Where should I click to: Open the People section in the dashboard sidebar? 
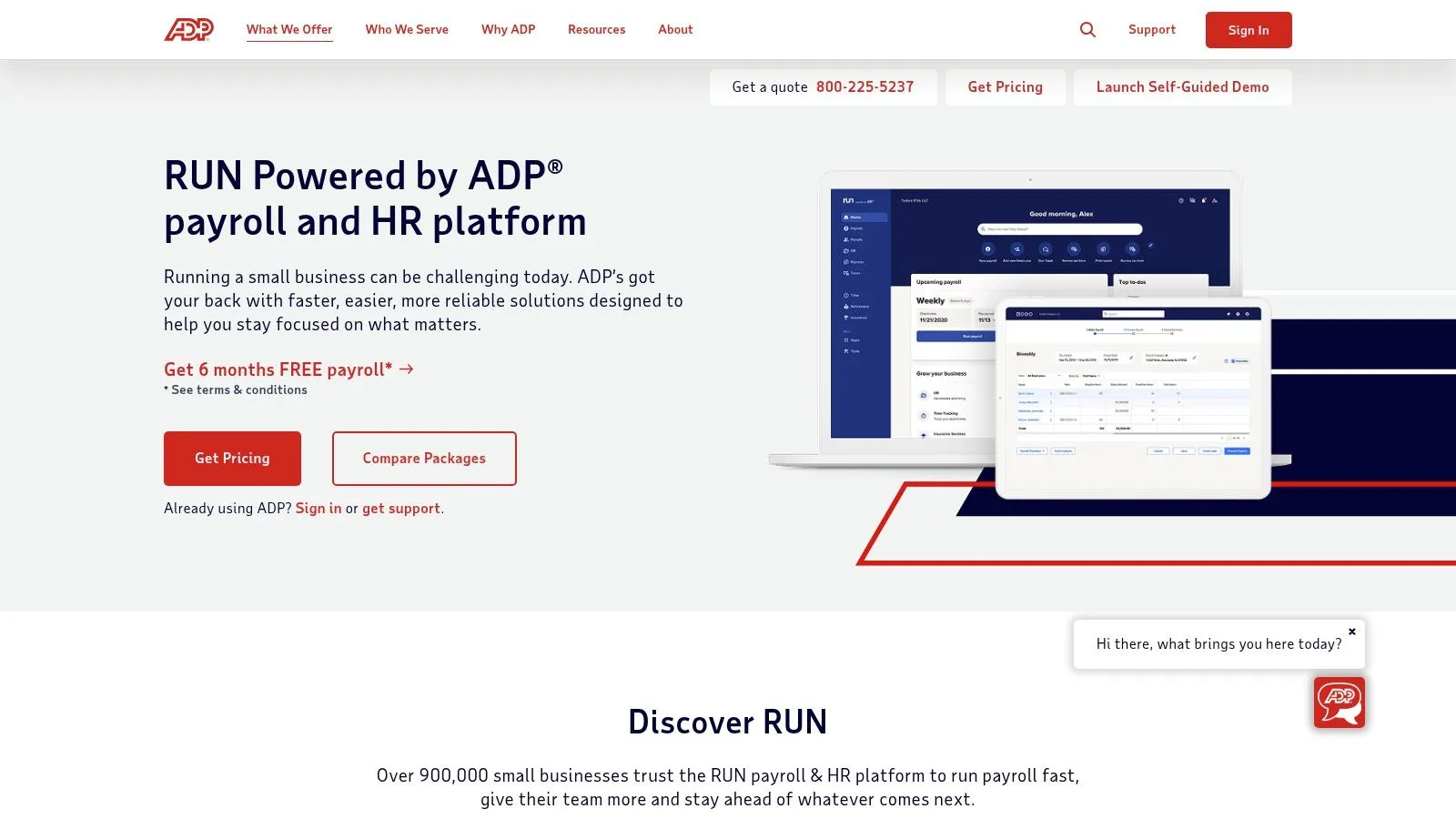[845, 239]
